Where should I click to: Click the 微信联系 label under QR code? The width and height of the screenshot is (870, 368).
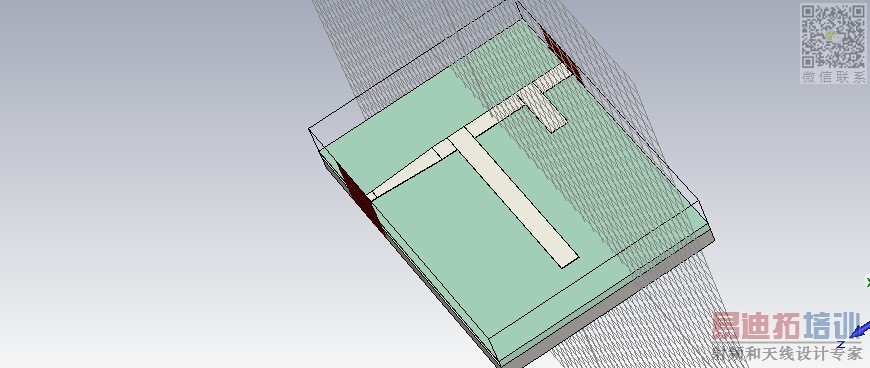tap(833, 77)
